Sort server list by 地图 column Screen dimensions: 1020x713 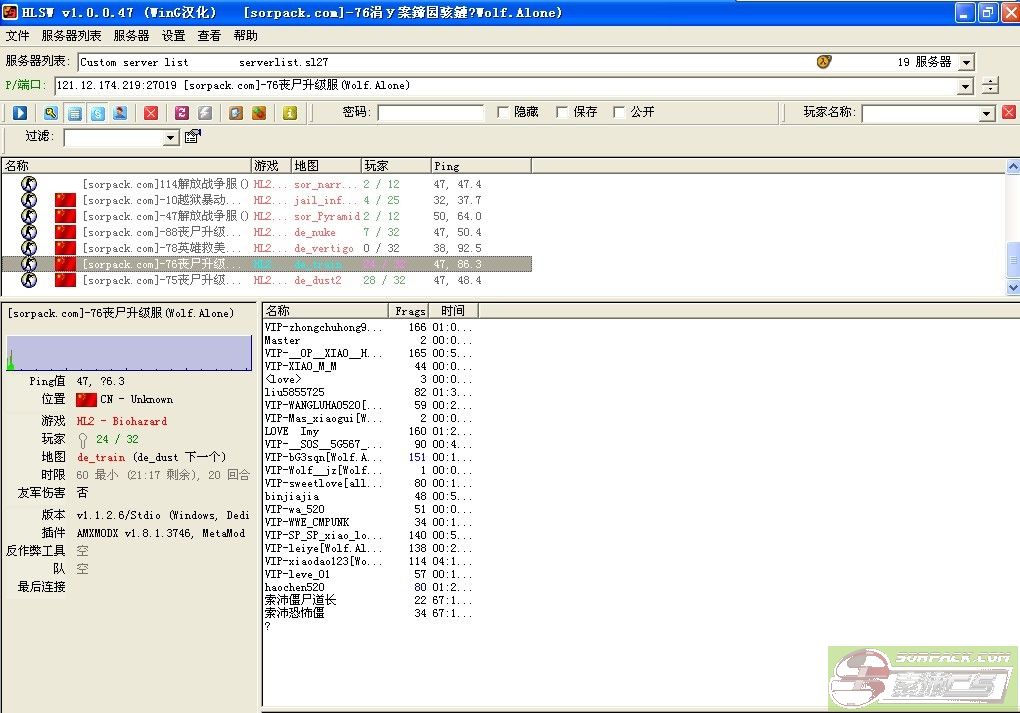click(x=326, y=166)
